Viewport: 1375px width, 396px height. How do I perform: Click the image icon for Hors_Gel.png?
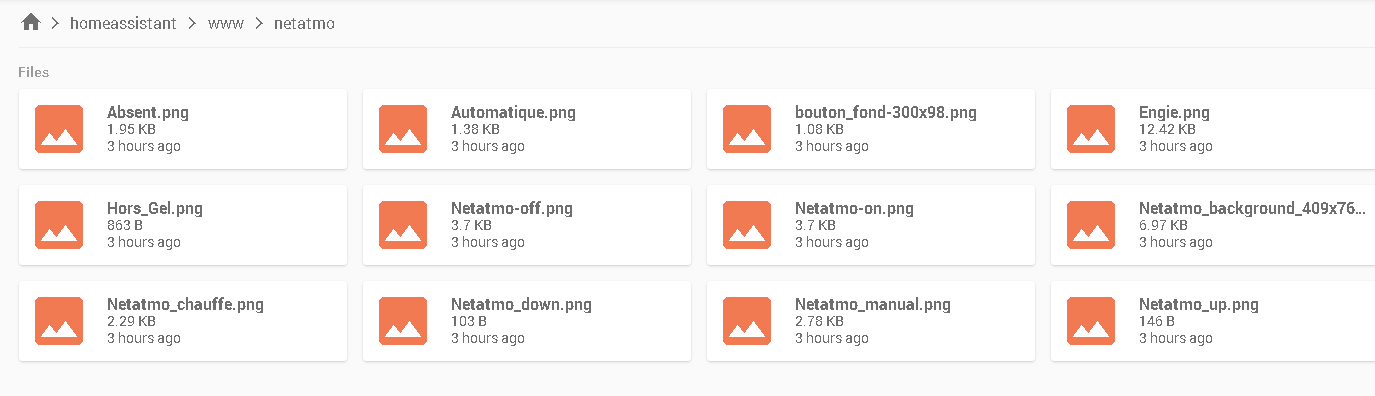(x=59, y=225)
